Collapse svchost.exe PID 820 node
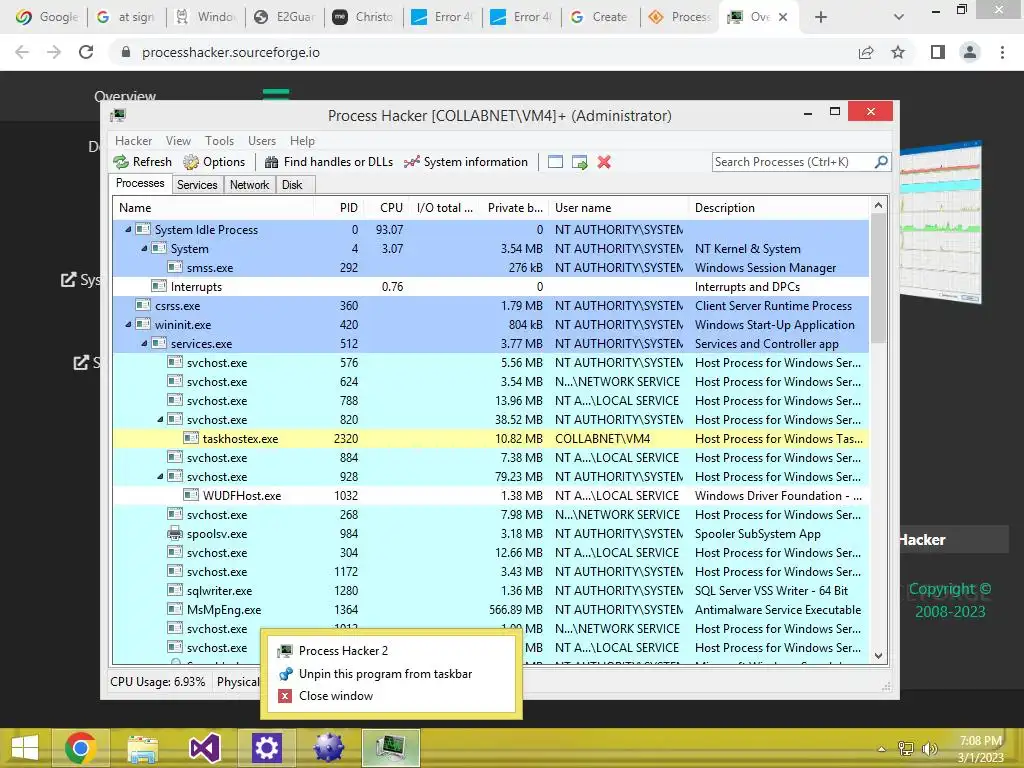The width and height of the screenshot is (1024, 768). 160,419
